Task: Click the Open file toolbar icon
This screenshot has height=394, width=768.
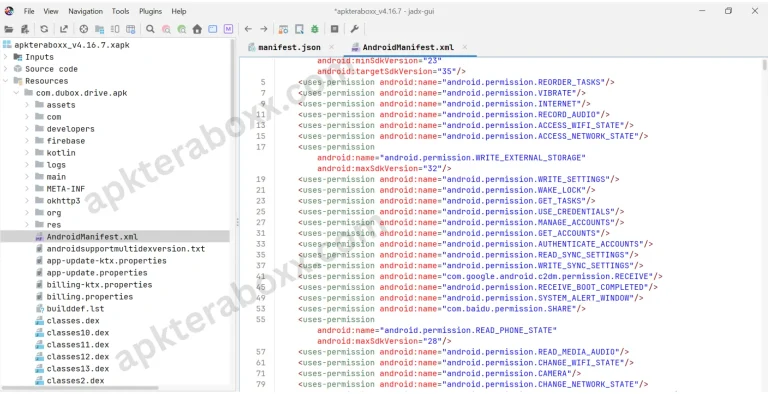Action: tap(8, 29)
